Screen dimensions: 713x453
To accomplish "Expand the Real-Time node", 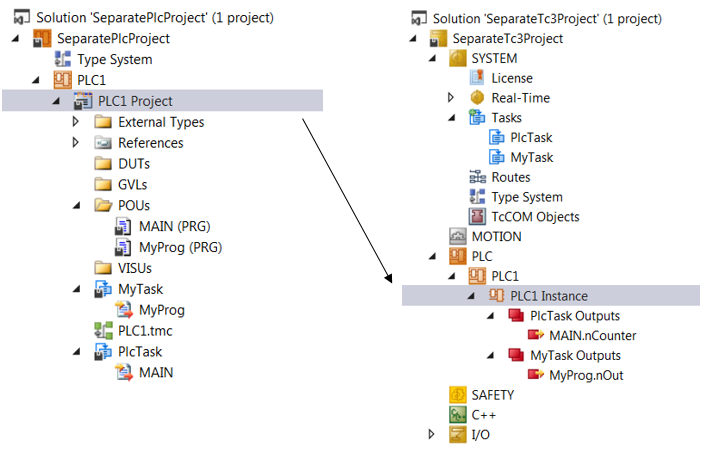I will 451,97.
